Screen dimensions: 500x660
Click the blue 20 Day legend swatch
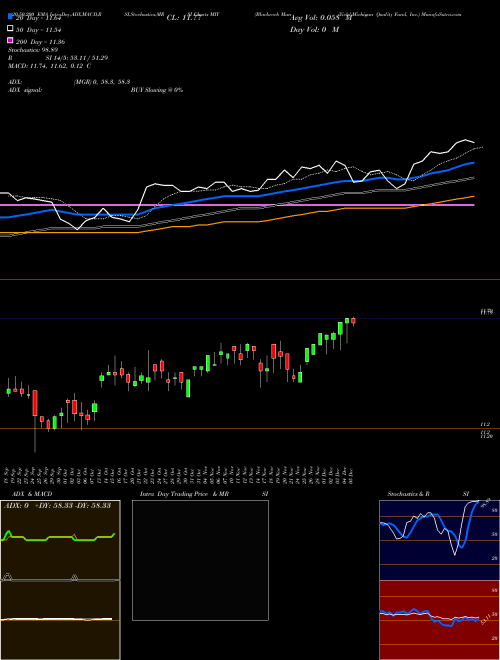[10, 17]
